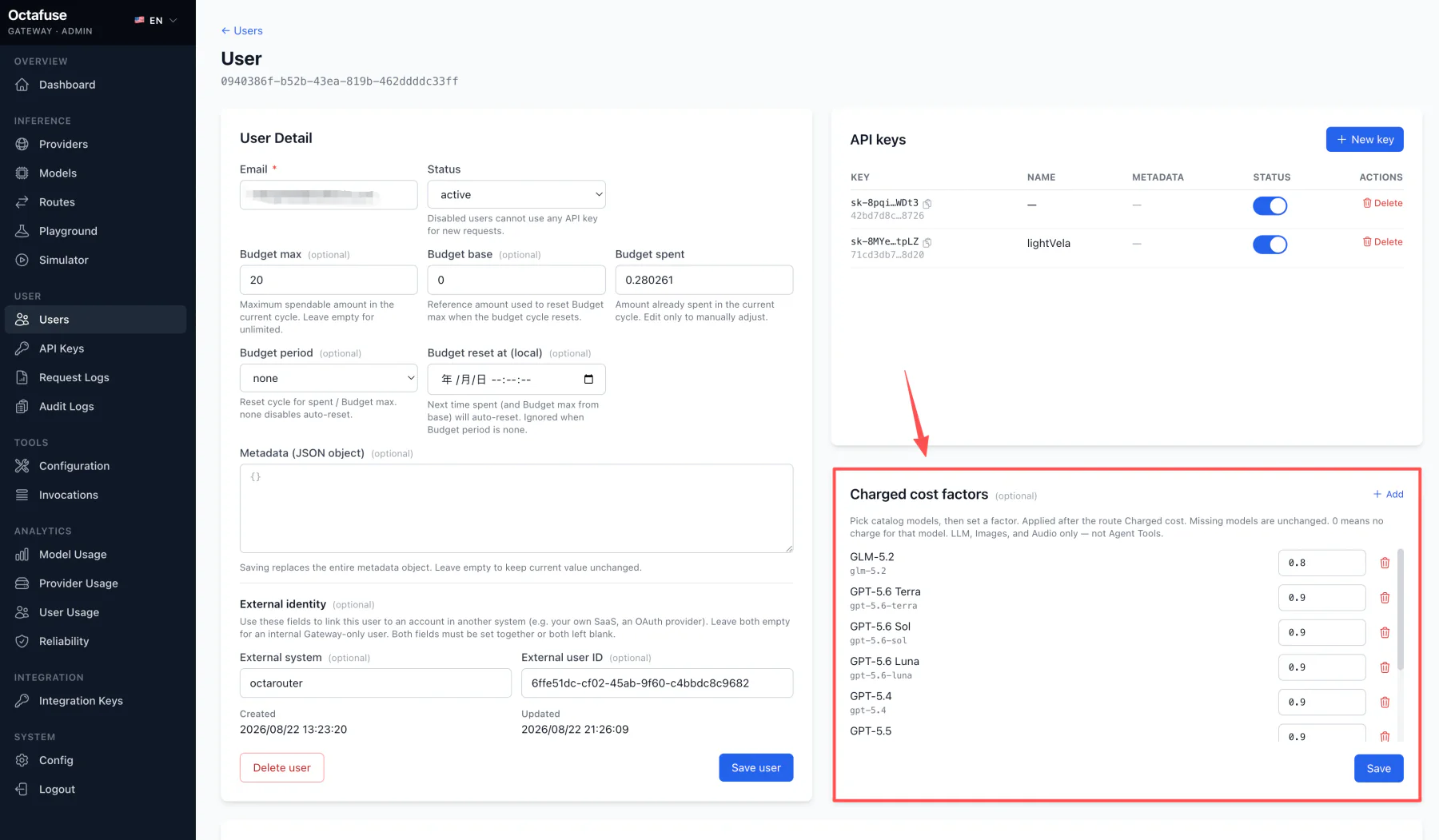
Task: Open the Dashboard home icon
Action: click(22, 85)
